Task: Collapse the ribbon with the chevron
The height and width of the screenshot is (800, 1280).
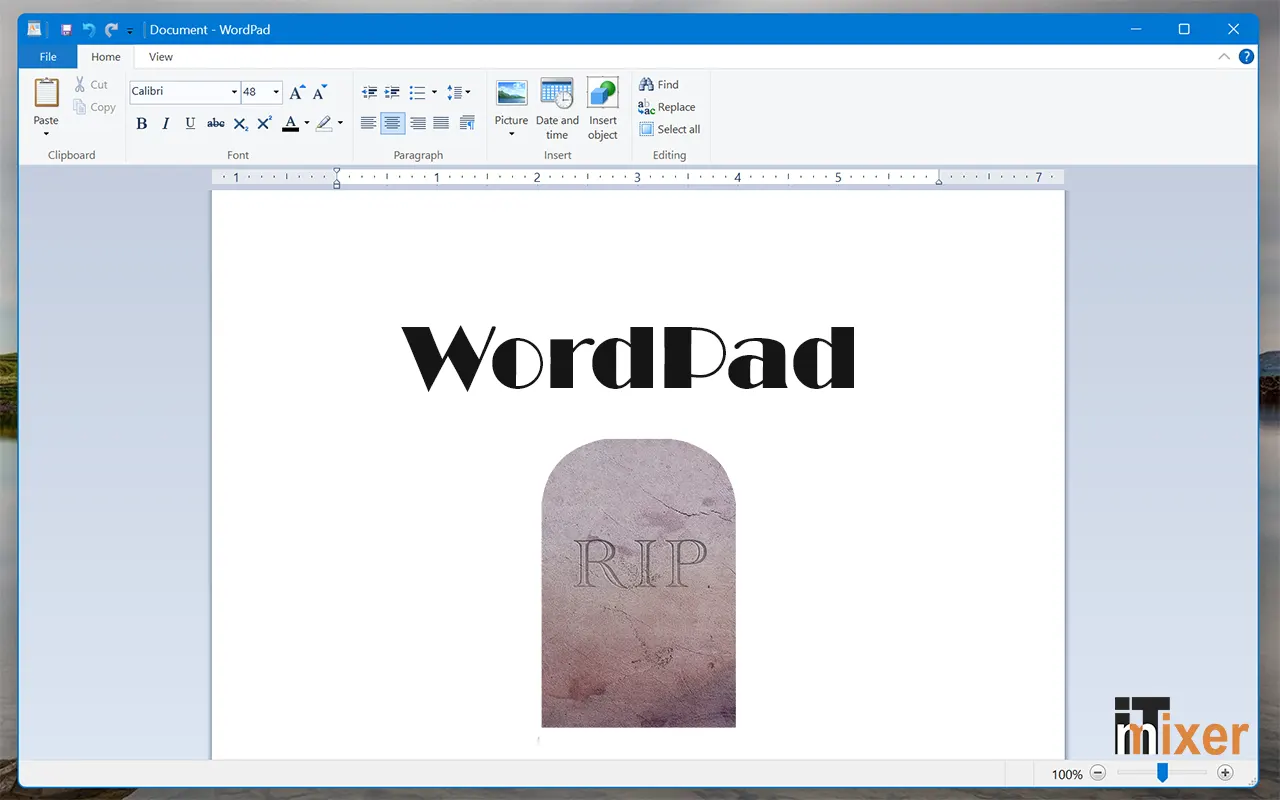Action: [1224, 57]
